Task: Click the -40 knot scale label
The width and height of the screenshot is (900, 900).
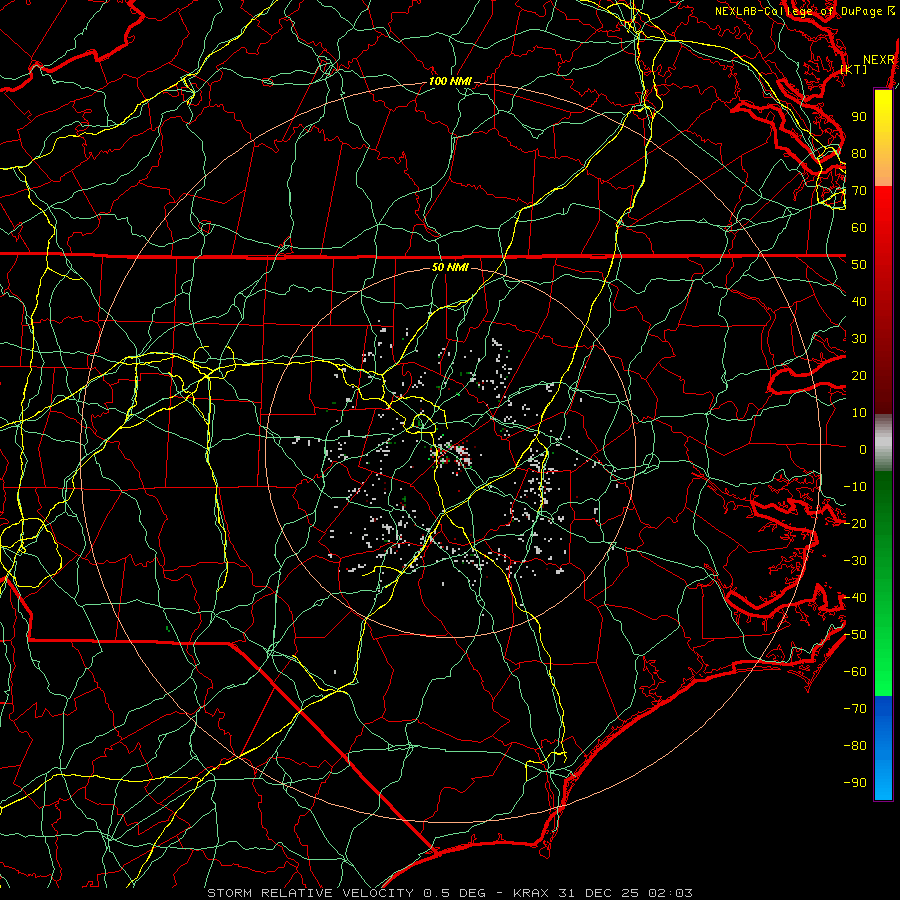Action: pos(855,598)
